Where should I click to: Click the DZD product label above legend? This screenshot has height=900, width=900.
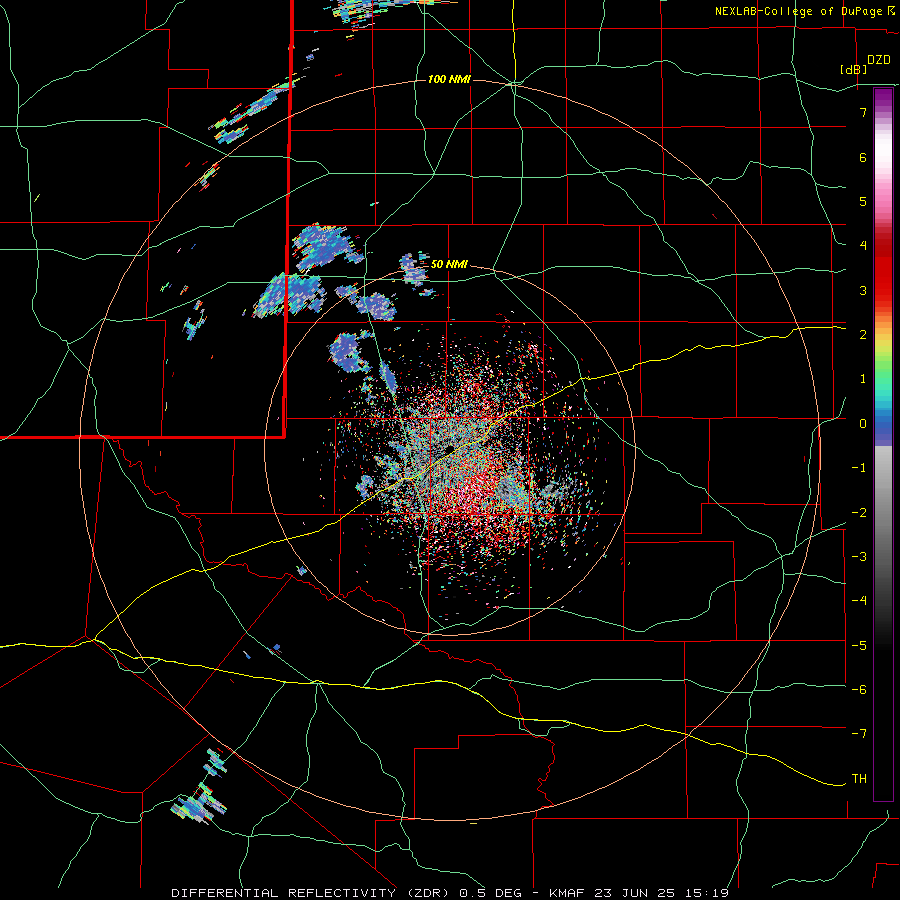tap(879, 60)
